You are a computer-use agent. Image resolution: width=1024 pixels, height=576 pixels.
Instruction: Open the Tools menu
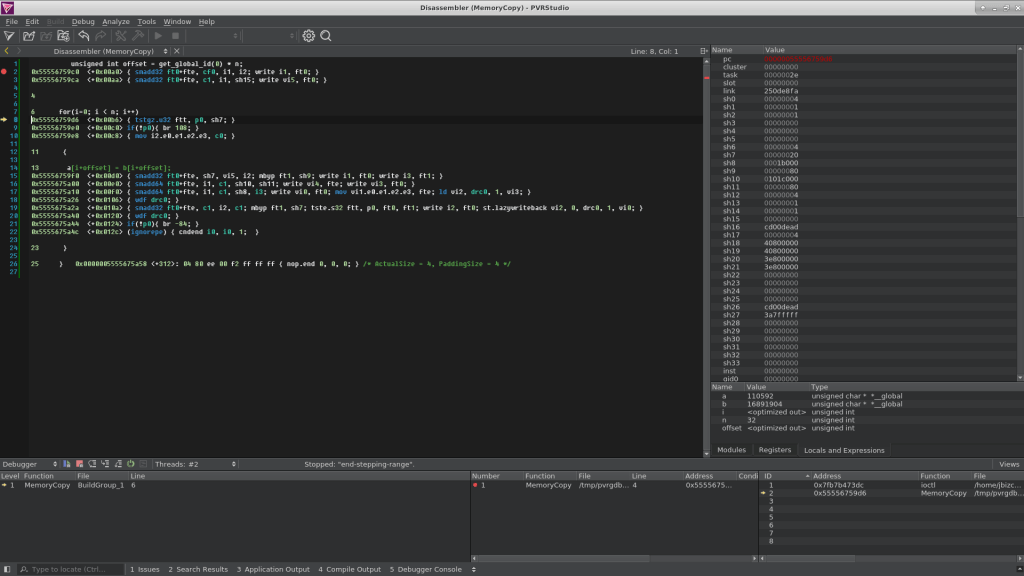click(x=146, y=22)
